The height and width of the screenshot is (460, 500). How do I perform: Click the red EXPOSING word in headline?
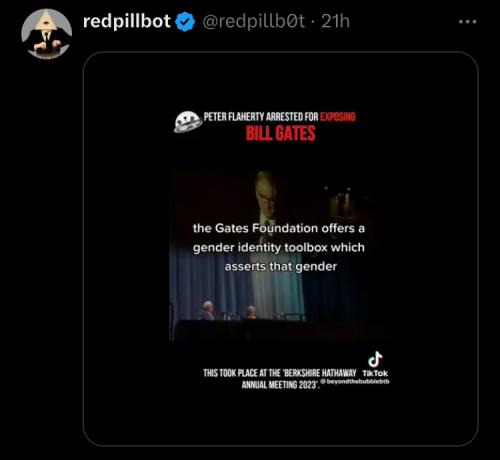point(338,117)
